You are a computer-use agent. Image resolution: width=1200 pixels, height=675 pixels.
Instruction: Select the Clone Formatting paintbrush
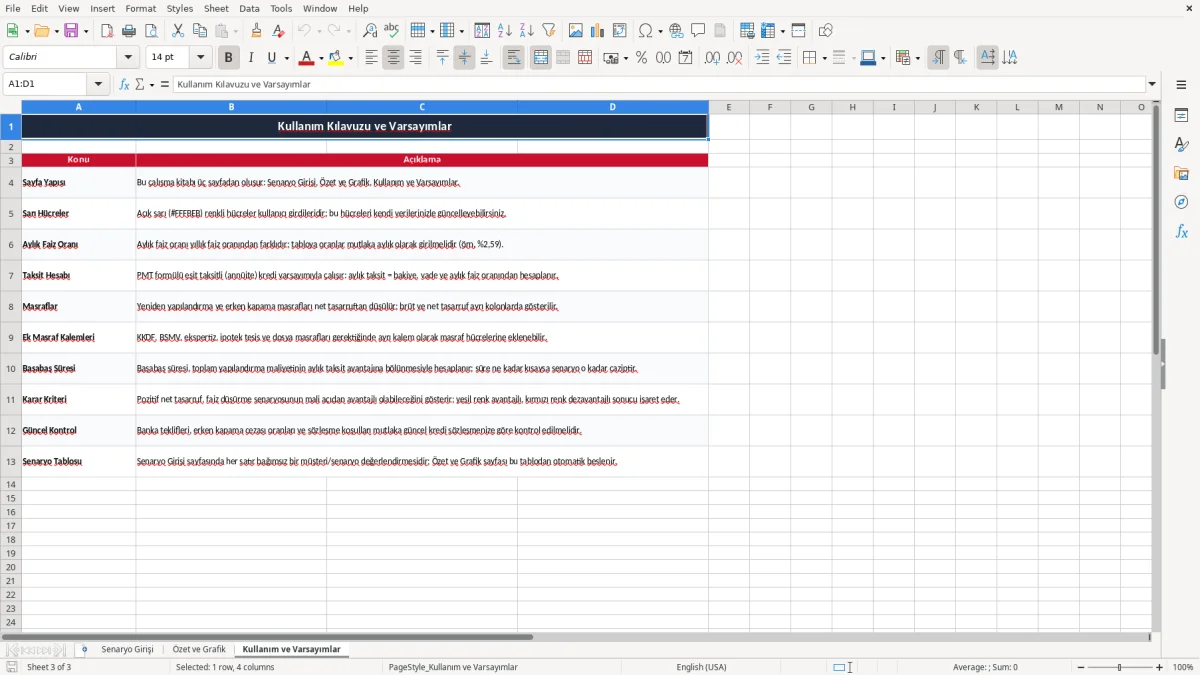coord(257,31)
